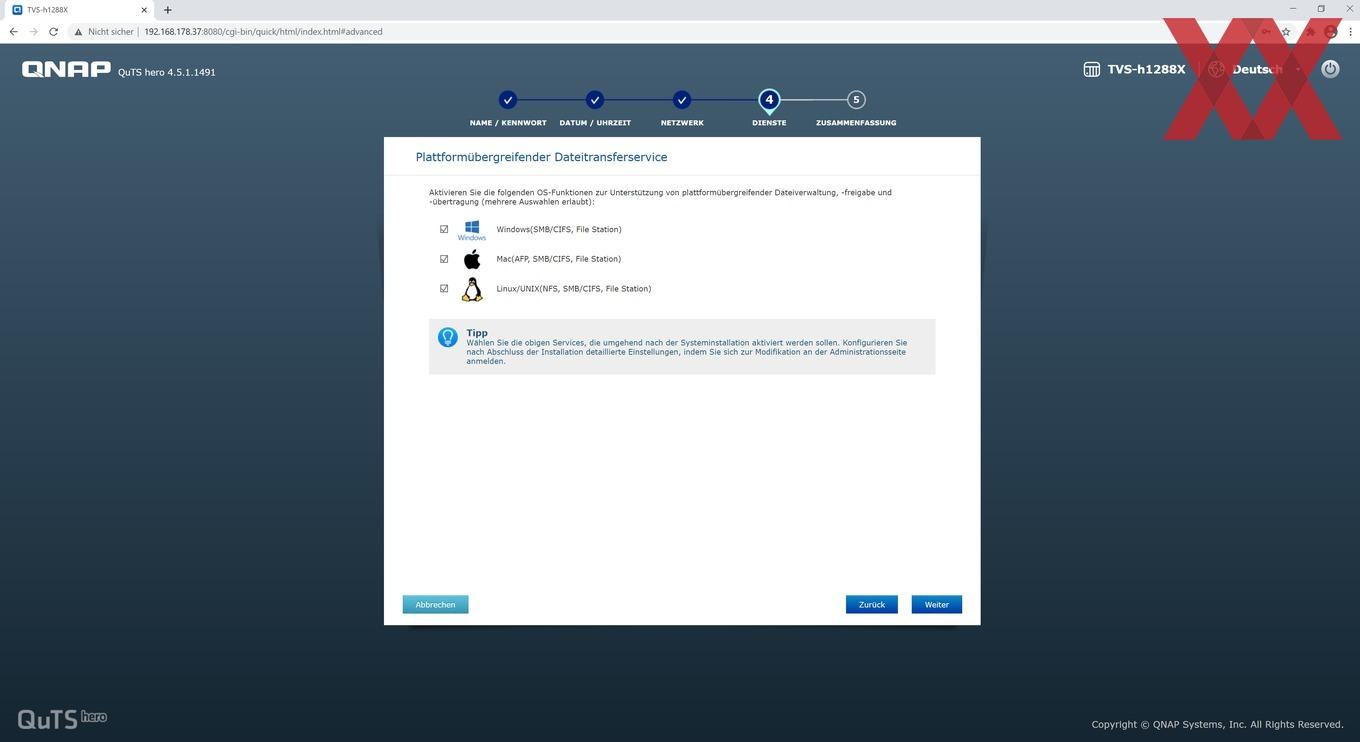Click the Linux penguin icon

tap(472, 289)
